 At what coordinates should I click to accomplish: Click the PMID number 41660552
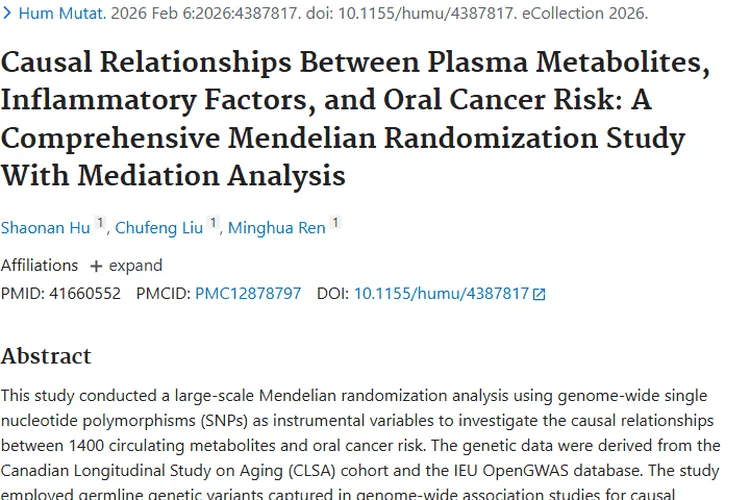85,294
